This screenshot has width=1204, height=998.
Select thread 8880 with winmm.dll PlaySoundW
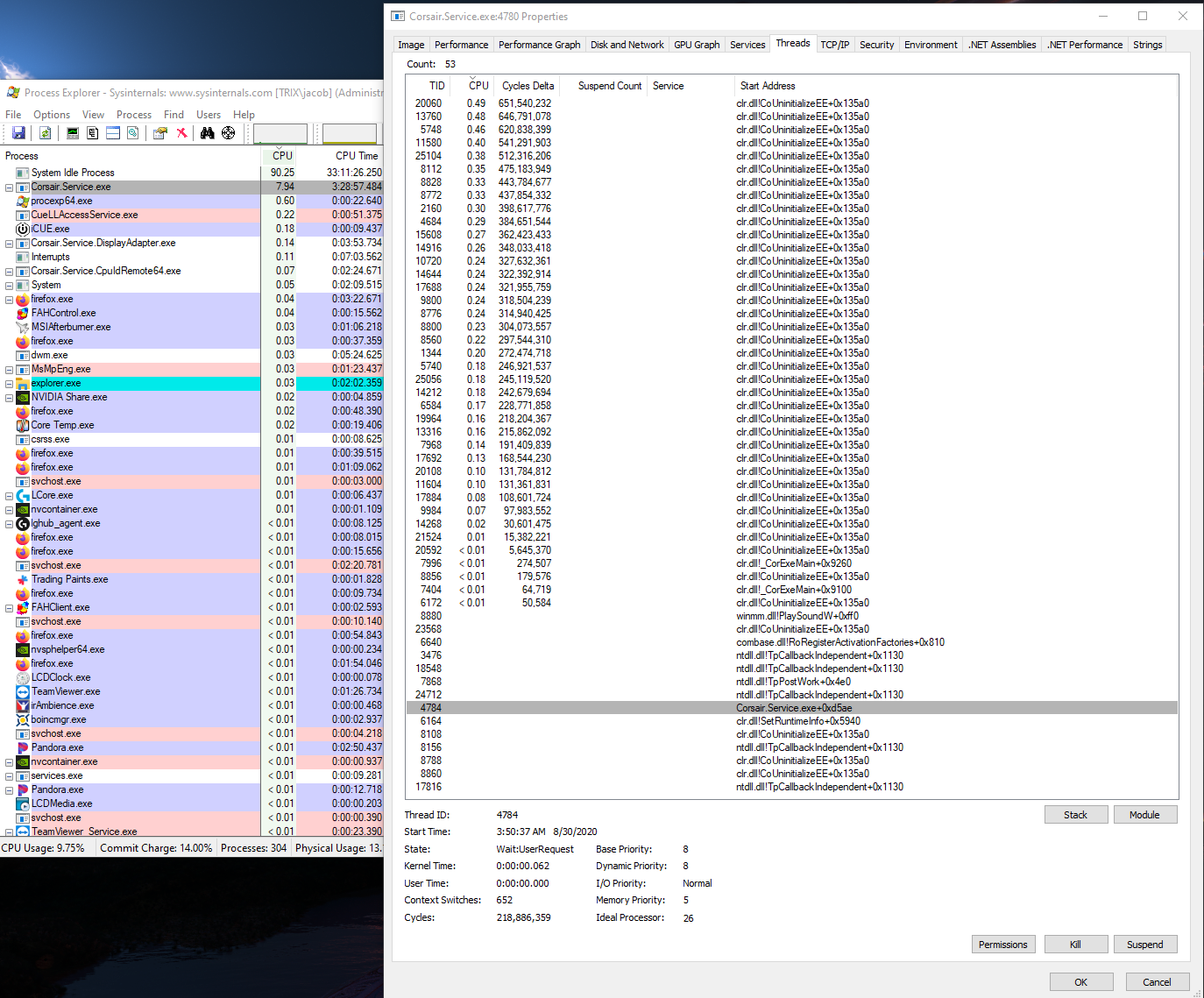(x=789, y=616)
